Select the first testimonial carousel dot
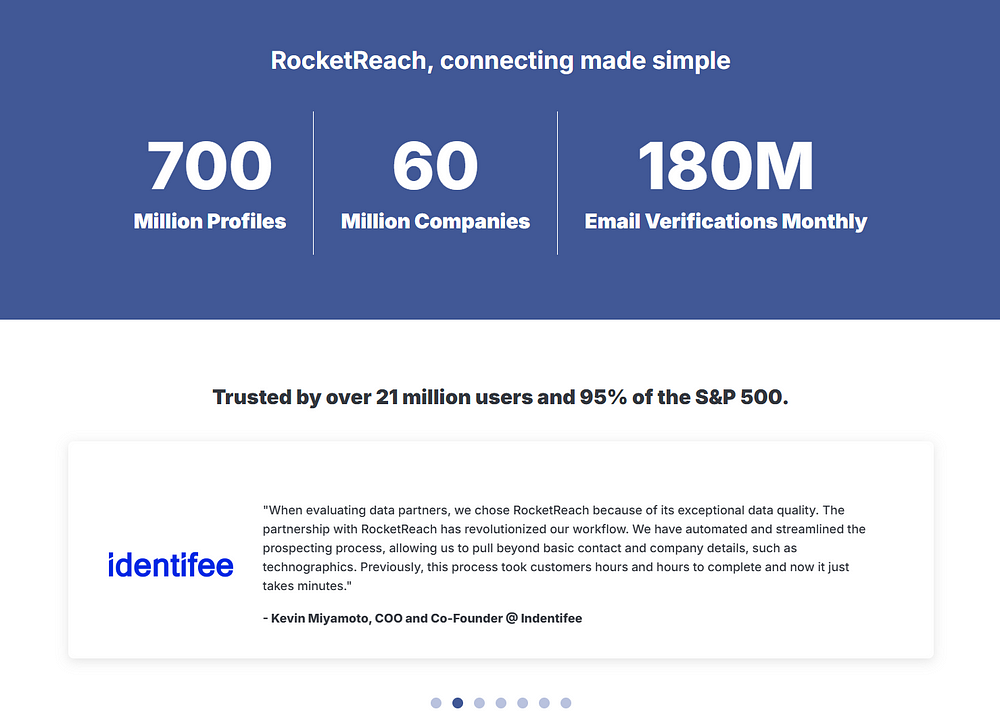The width and height of the screenshot is (1000, 713). click(x=436, y=703)
